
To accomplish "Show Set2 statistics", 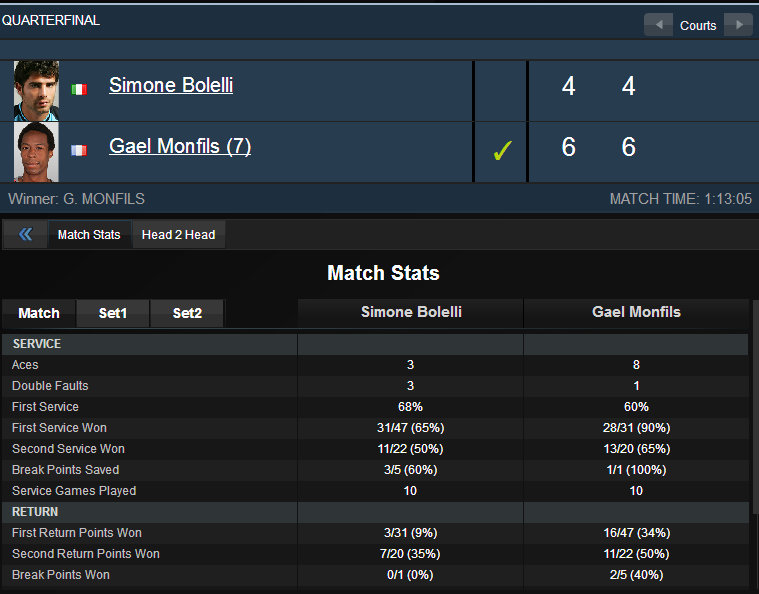I will pos(187,313).
